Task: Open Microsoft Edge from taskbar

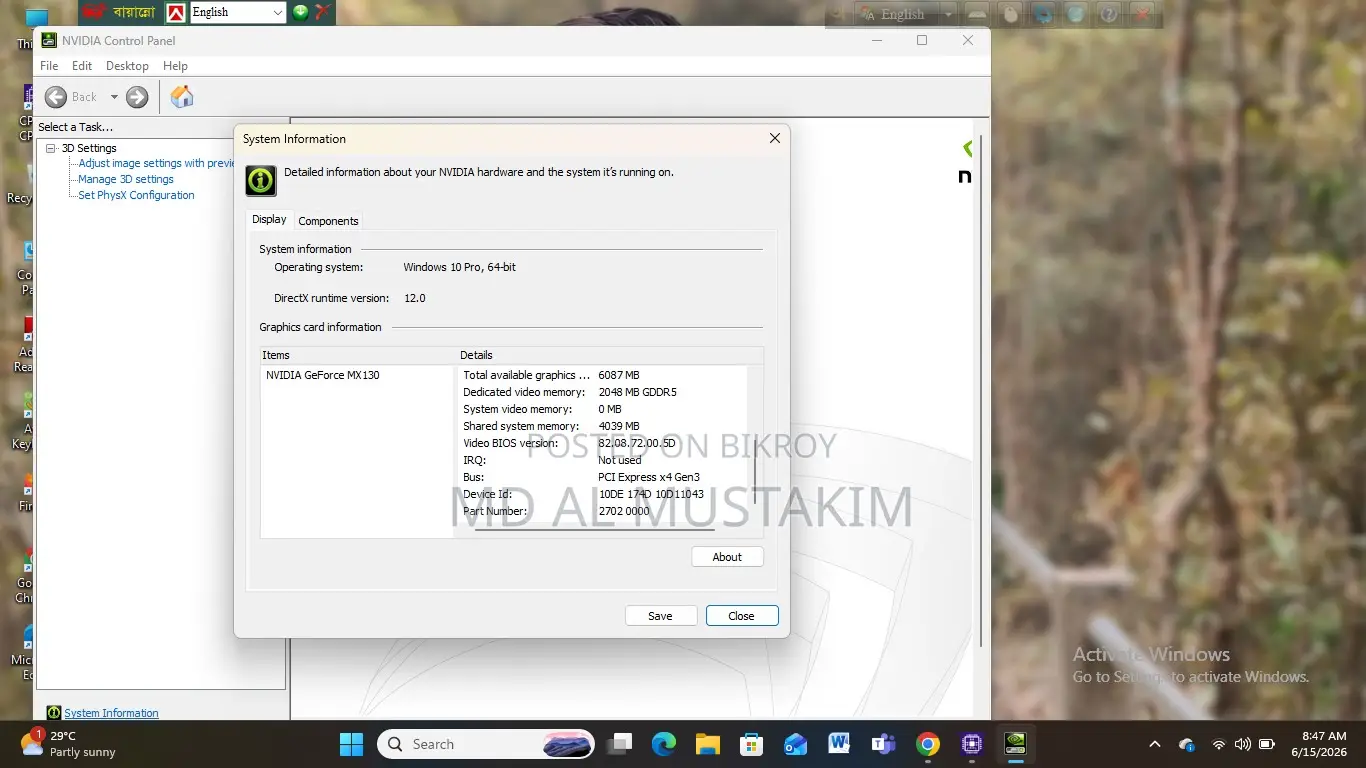Action: point(664,744)
